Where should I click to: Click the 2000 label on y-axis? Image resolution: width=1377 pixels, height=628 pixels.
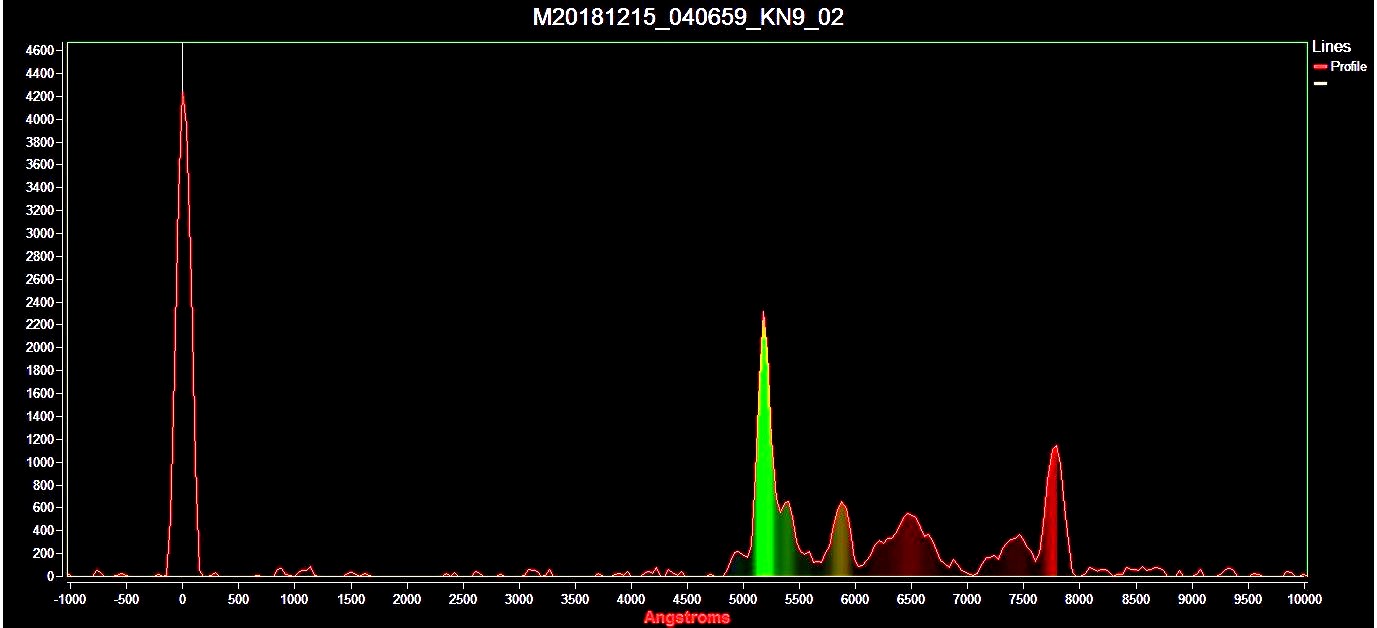(39, 348)
